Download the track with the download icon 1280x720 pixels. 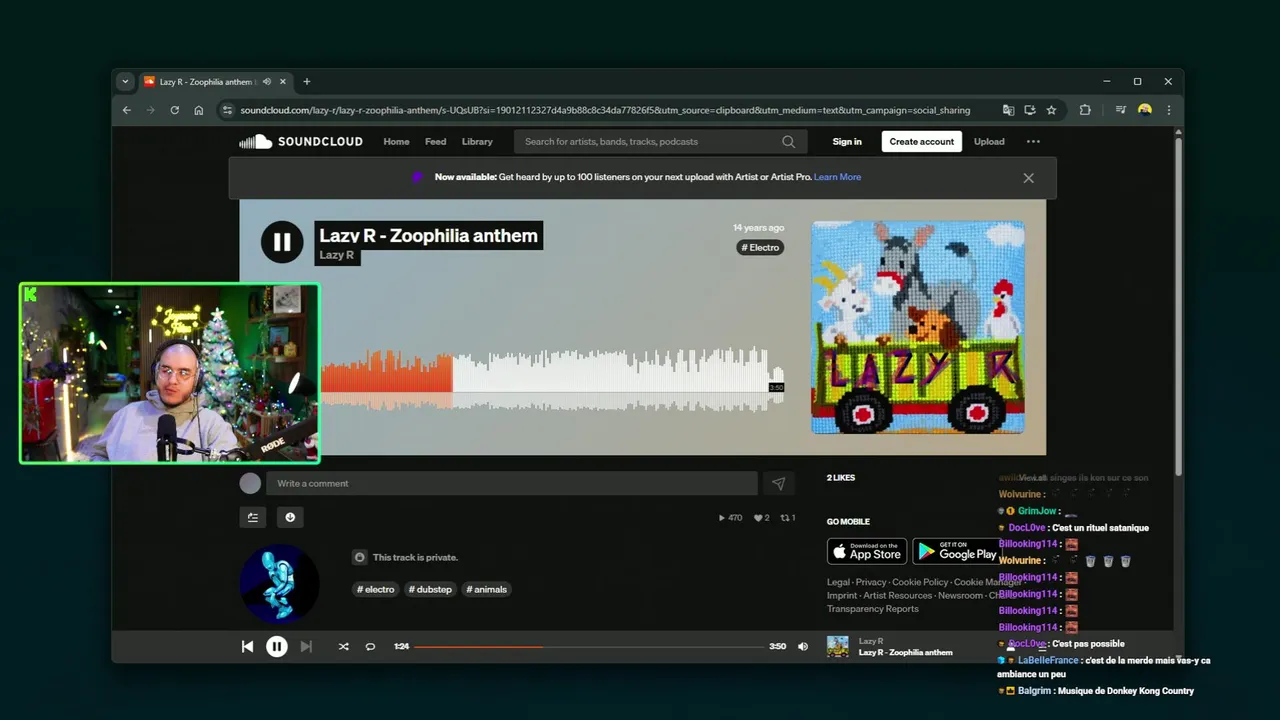point(290,517)
